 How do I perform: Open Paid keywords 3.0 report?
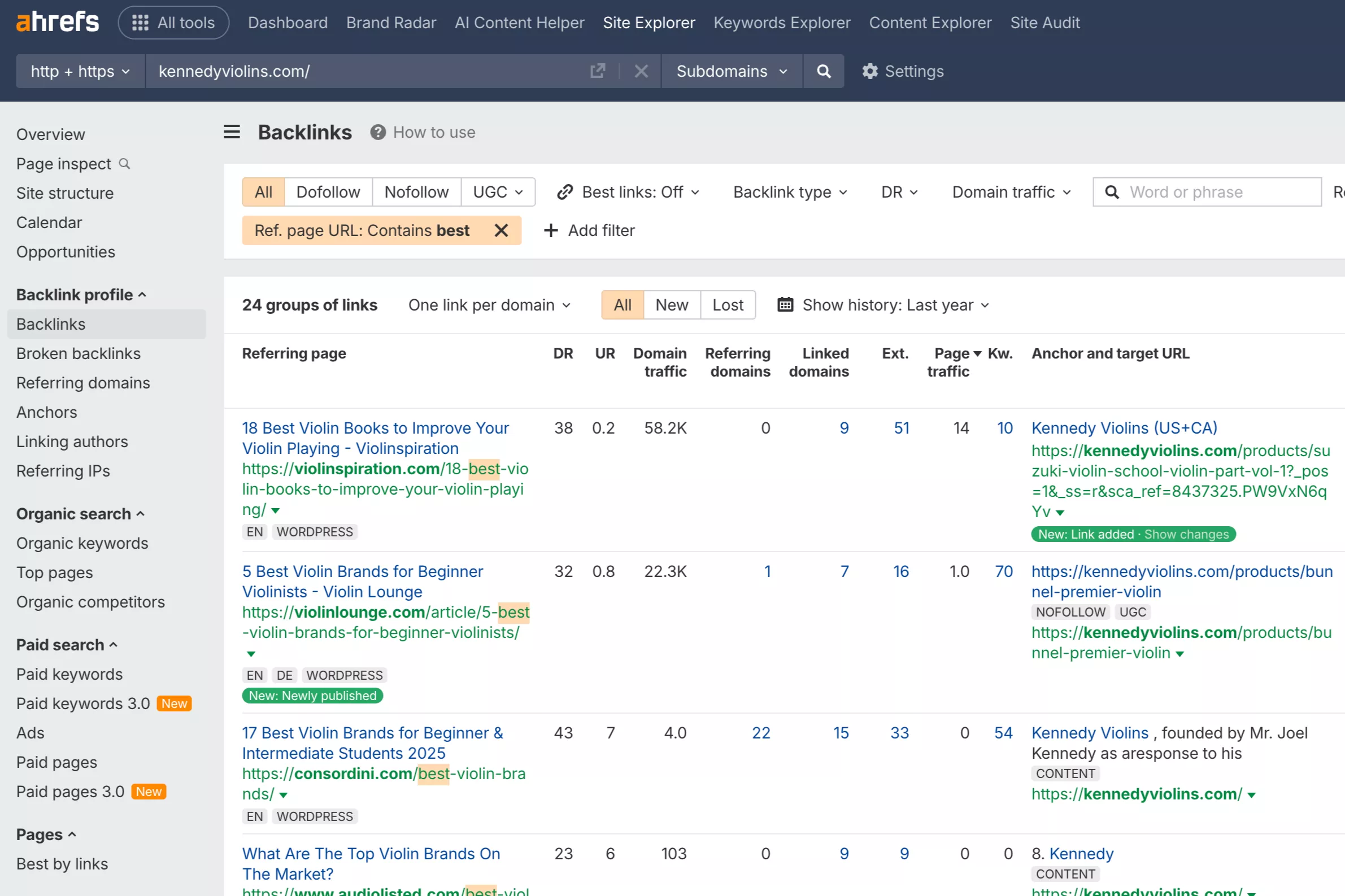(x=83, y=703)
